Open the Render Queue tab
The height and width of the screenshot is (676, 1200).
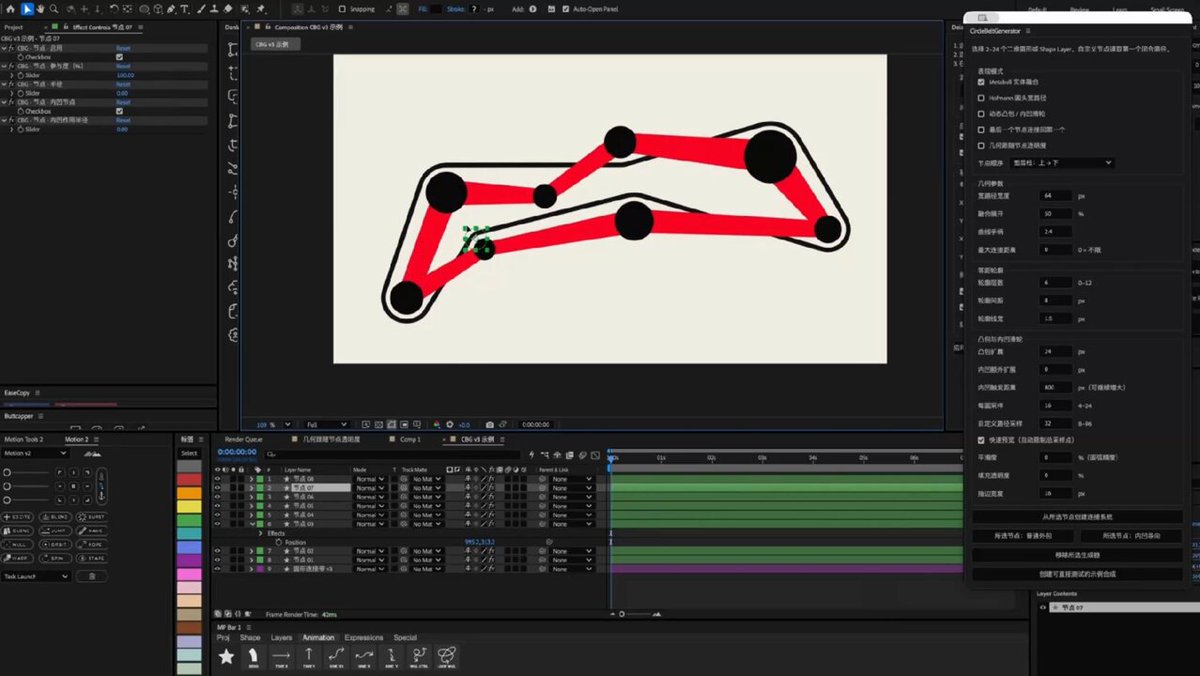(244, 439)
